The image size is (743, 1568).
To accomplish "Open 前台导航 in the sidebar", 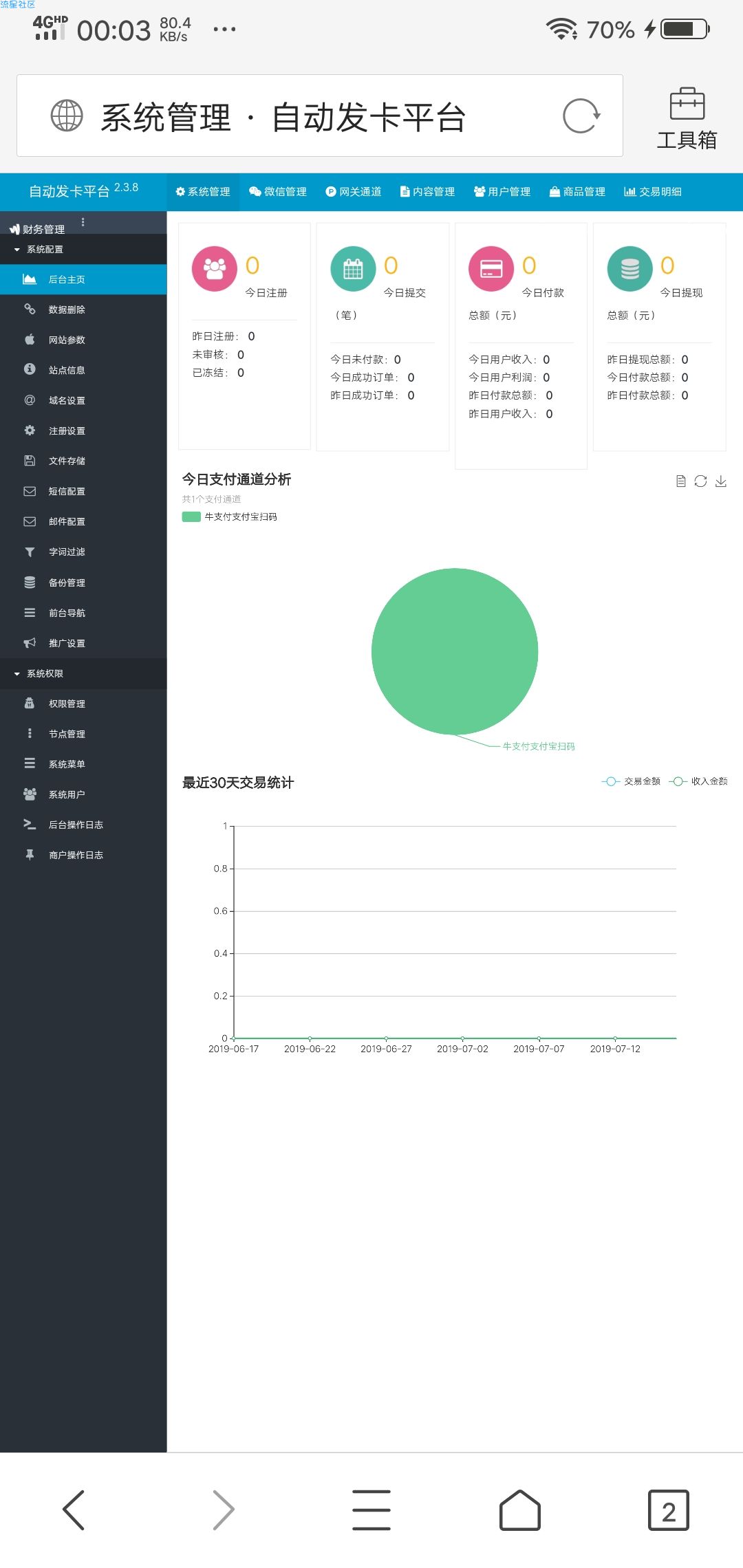I will pos(83,613).
